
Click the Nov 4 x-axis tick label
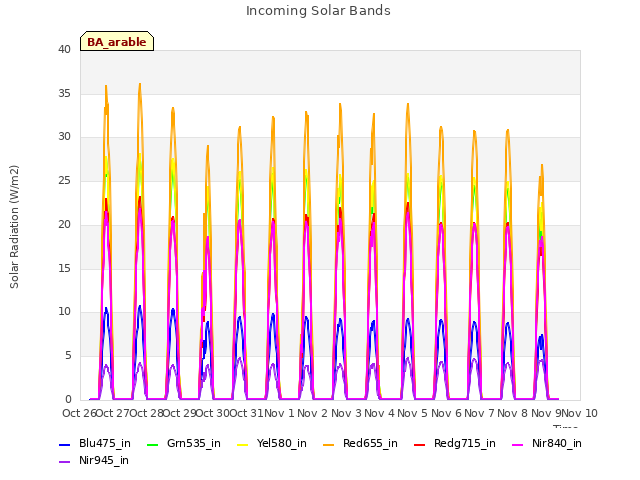380,413
